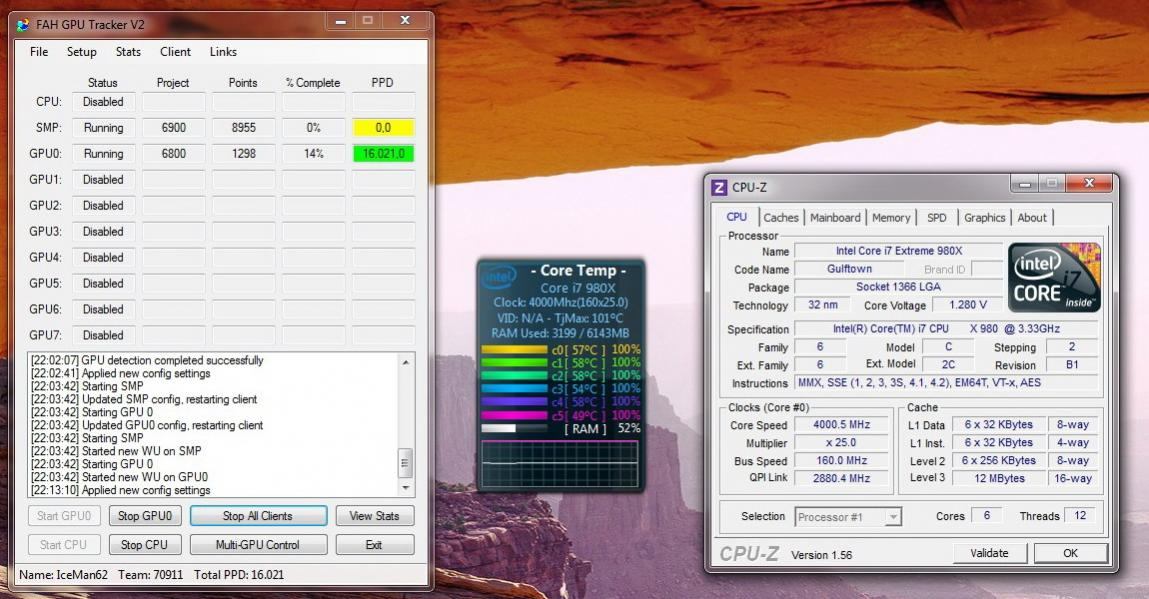Switch to the Caches tab in CPU-Z
1149x599 pixels.
780,218
